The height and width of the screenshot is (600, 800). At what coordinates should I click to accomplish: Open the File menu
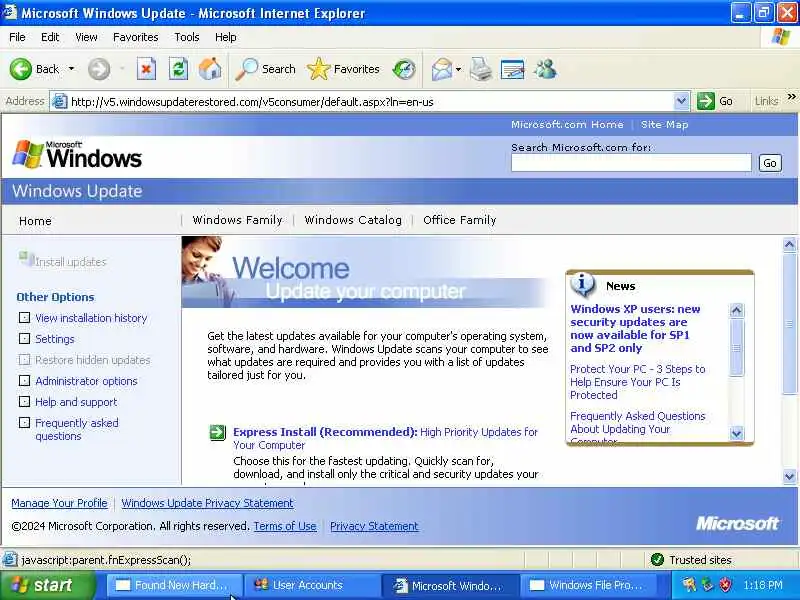pyautogui.click(x=17, y=37)
